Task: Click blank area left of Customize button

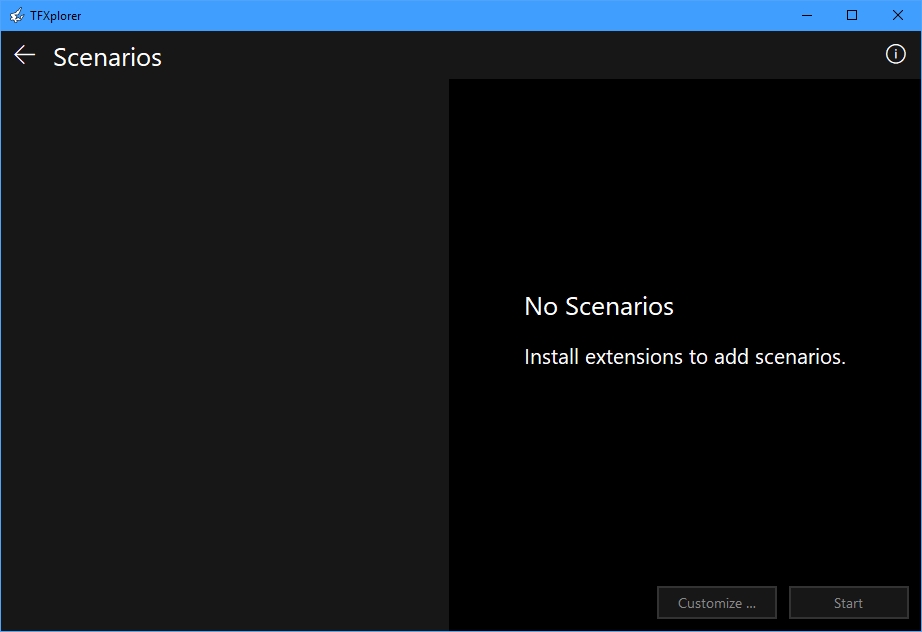Action: click(x=550, y=603)
